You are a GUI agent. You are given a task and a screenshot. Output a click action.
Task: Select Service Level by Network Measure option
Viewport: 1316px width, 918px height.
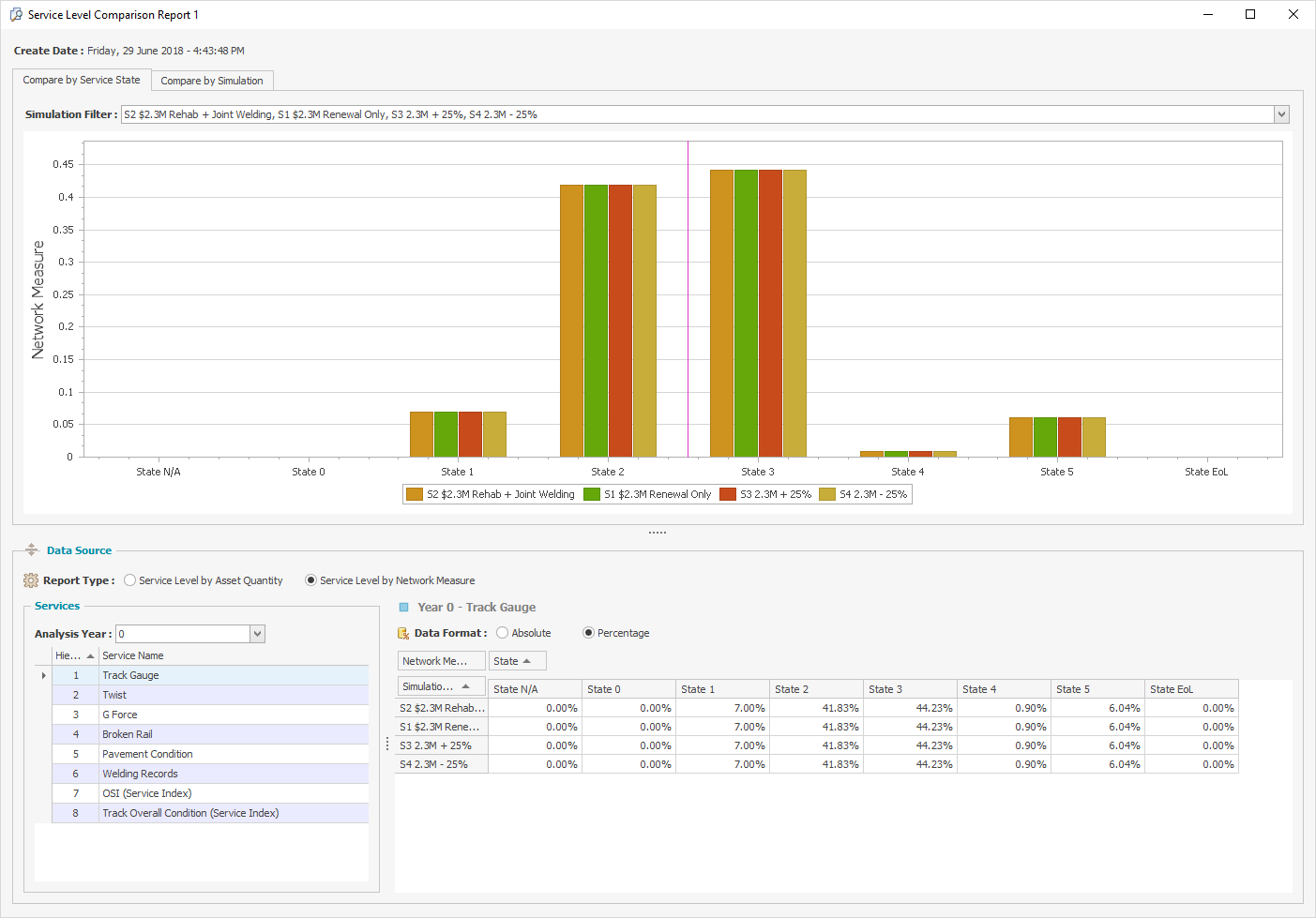310,580
